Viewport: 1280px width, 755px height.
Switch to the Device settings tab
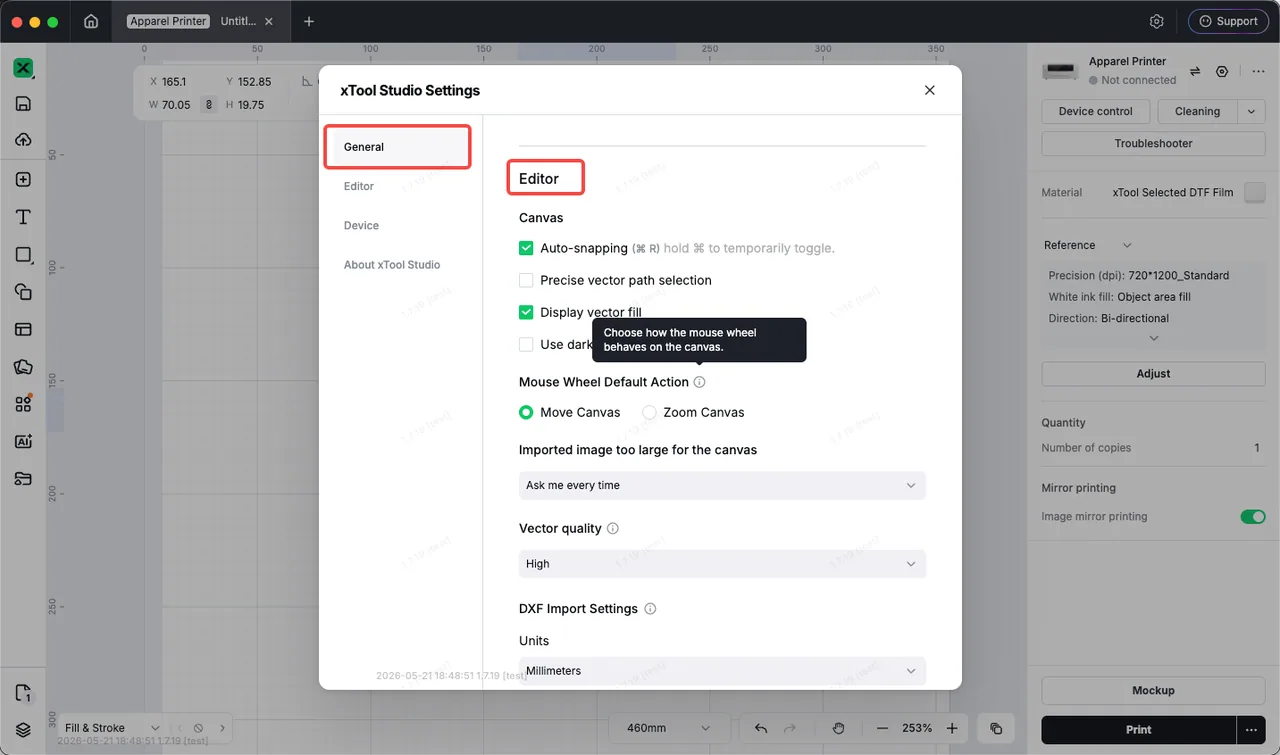361,226
